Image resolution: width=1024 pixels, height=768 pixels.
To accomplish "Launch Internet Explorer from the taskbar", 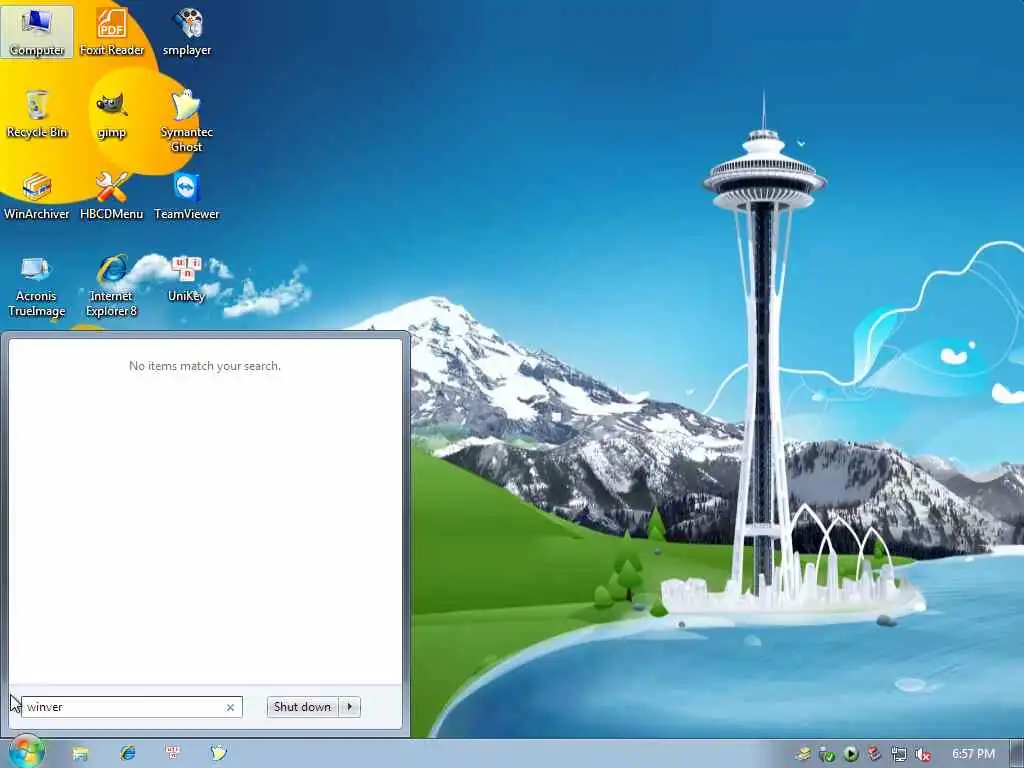I will coord(127,754).
